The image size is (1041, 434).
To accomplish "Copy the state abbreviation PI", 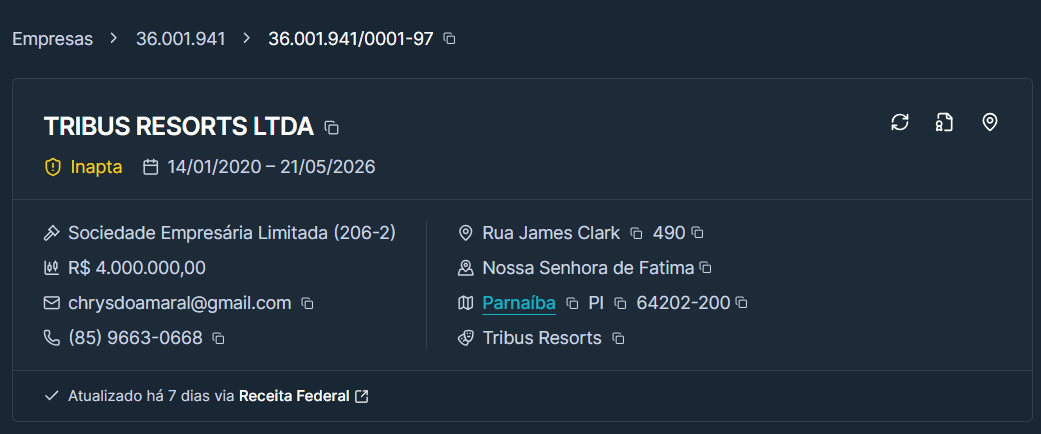I will tap(620, 303).
